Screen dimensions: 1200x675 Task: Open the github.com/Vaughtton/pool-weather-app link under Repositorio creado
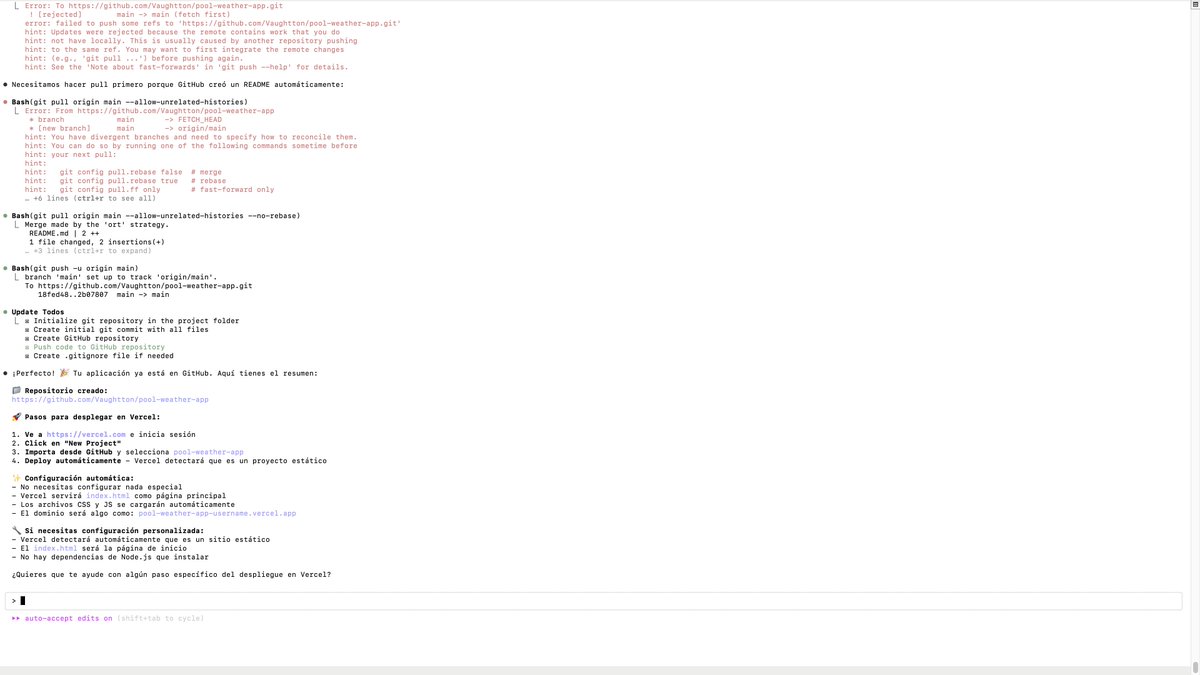coord(110,399)
